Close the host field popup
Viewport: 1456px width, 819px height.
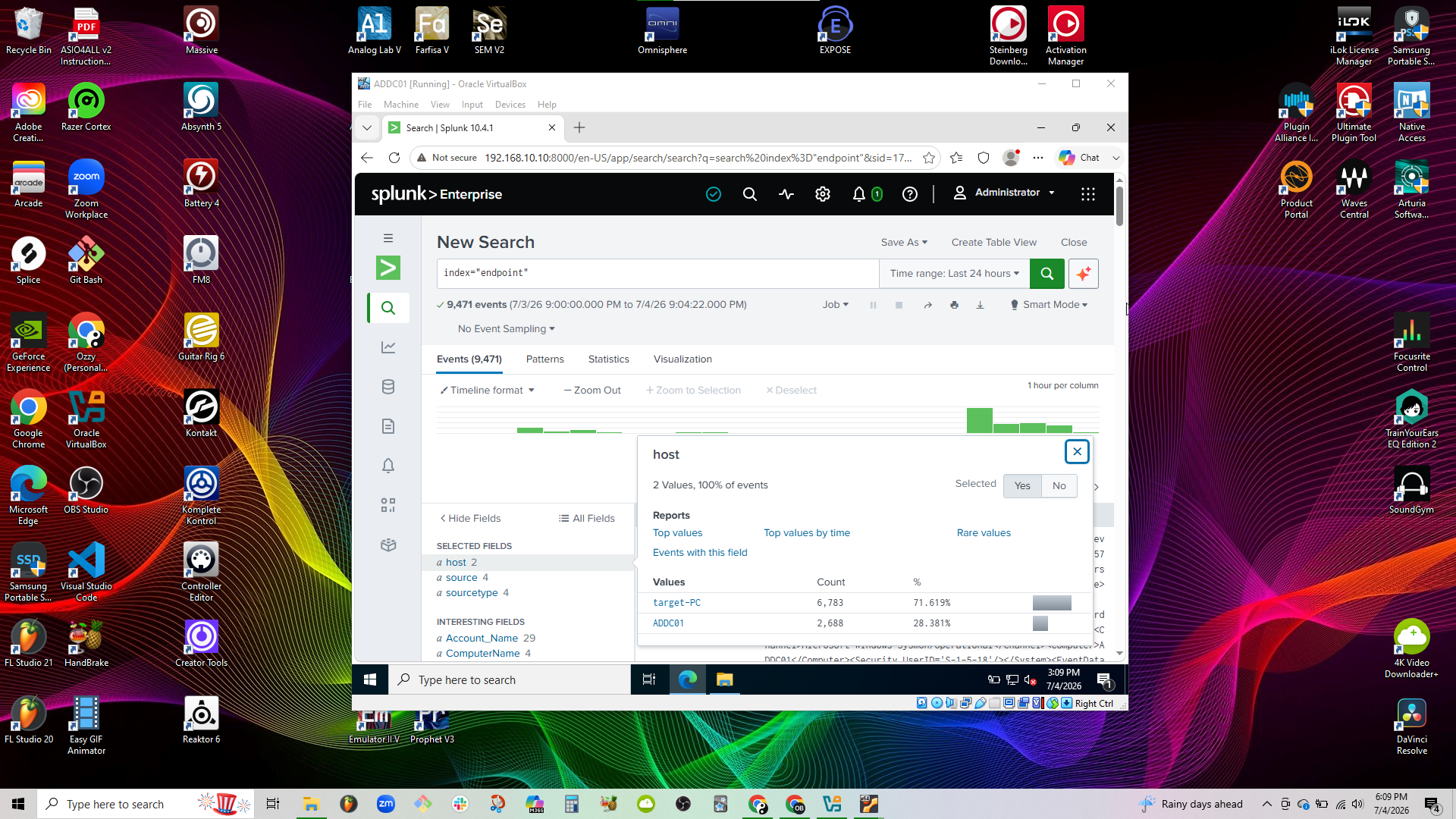(1077, 452)
